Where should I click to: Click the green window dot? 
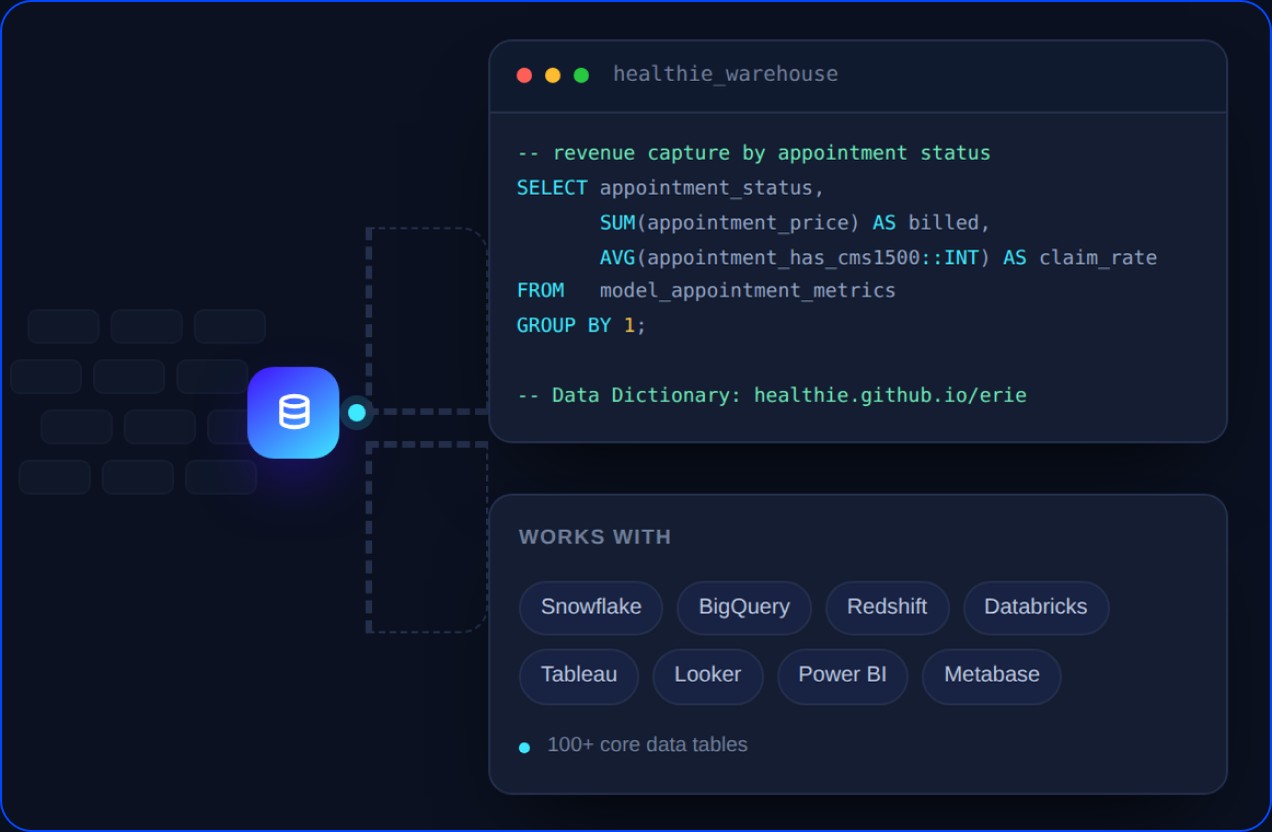tap(581, 75)
